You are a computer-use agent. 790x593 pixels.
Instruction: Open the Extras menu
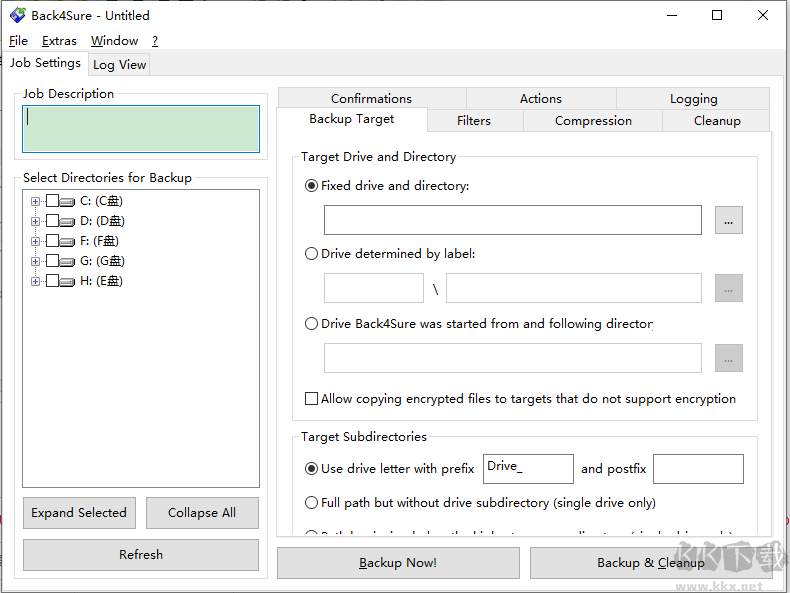(59, 41)
